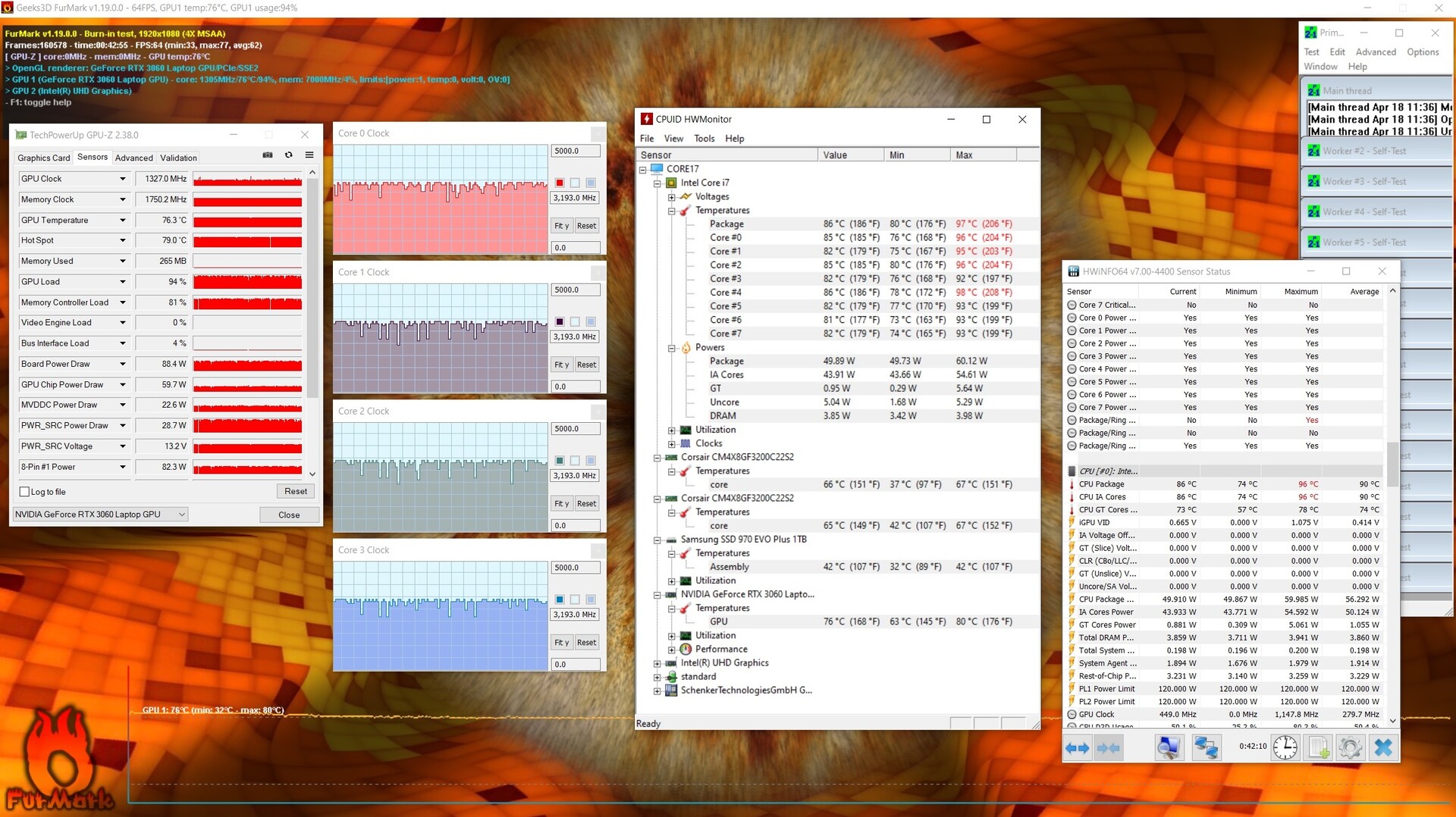Click Geeks3D FurMark title bar icon

coord(7,8)
